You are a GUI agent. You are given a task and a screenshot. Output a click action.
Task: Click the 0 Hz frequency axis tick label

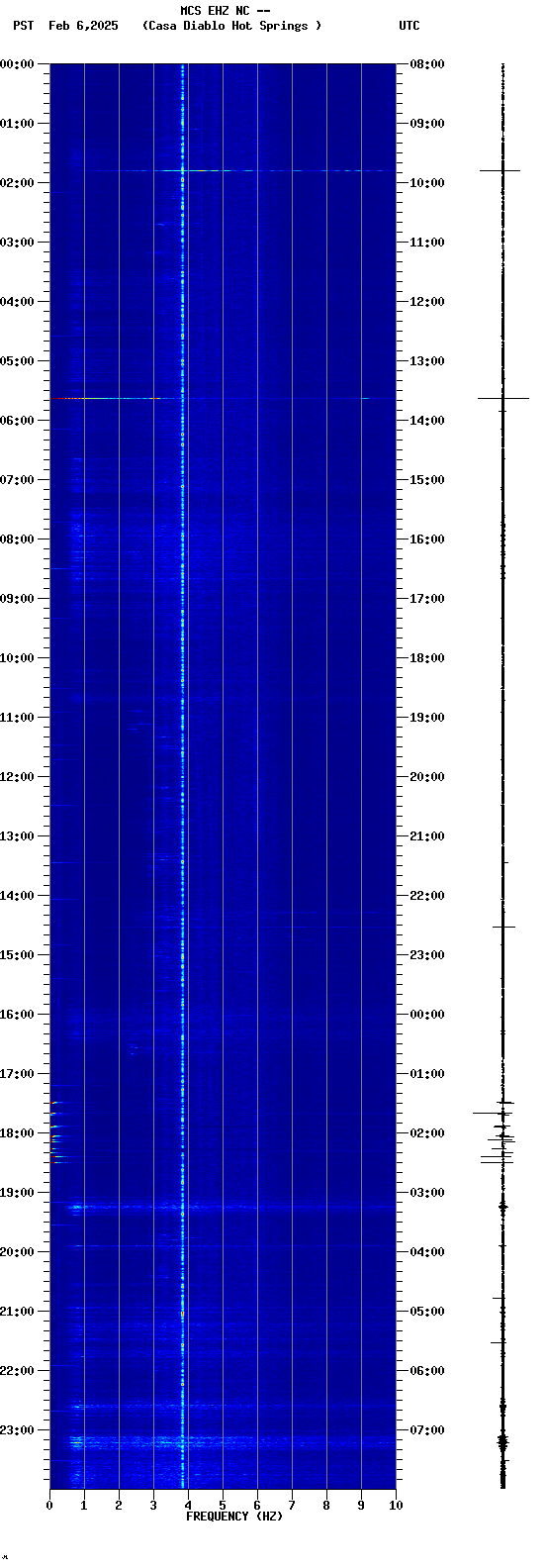[x=49, y=1506]
